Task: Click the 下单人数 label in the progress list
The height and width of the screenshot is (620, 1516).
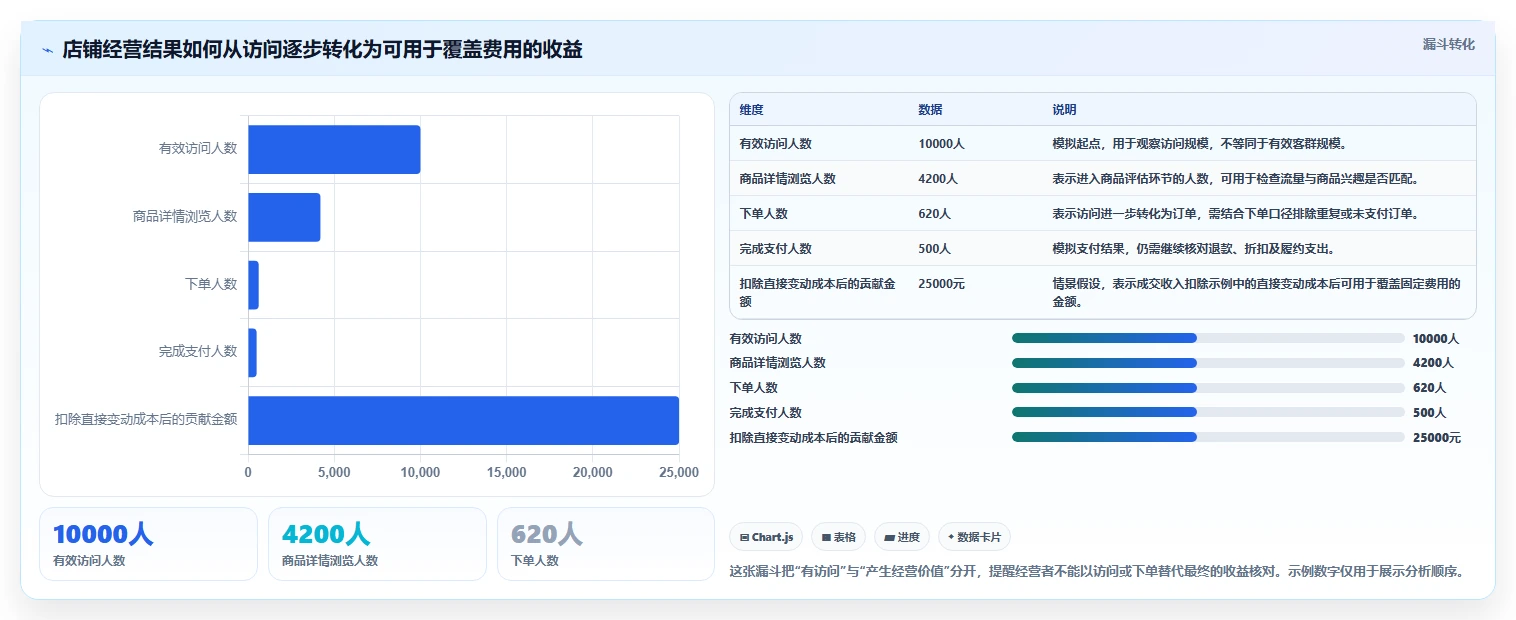Action: (x=754, y=388)
